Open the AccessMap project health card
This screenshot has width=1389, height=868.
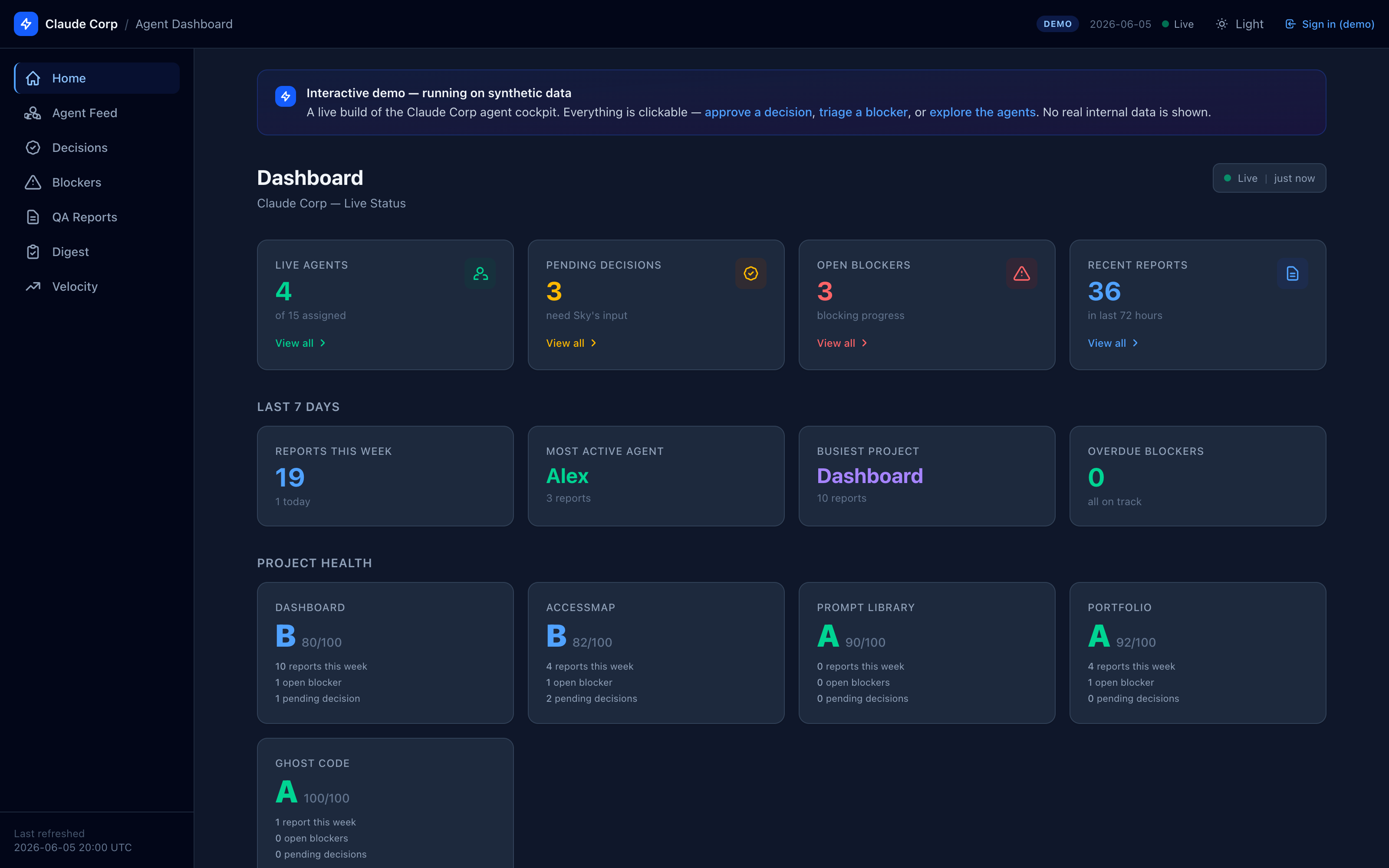click(656, 653)
